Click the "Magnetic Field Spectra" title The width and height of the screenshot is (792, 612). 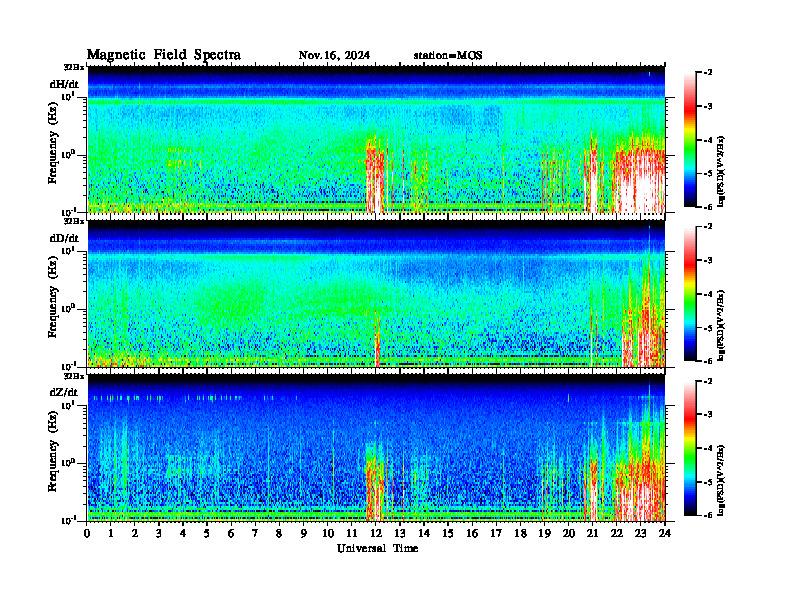click(x=164, y=55)
